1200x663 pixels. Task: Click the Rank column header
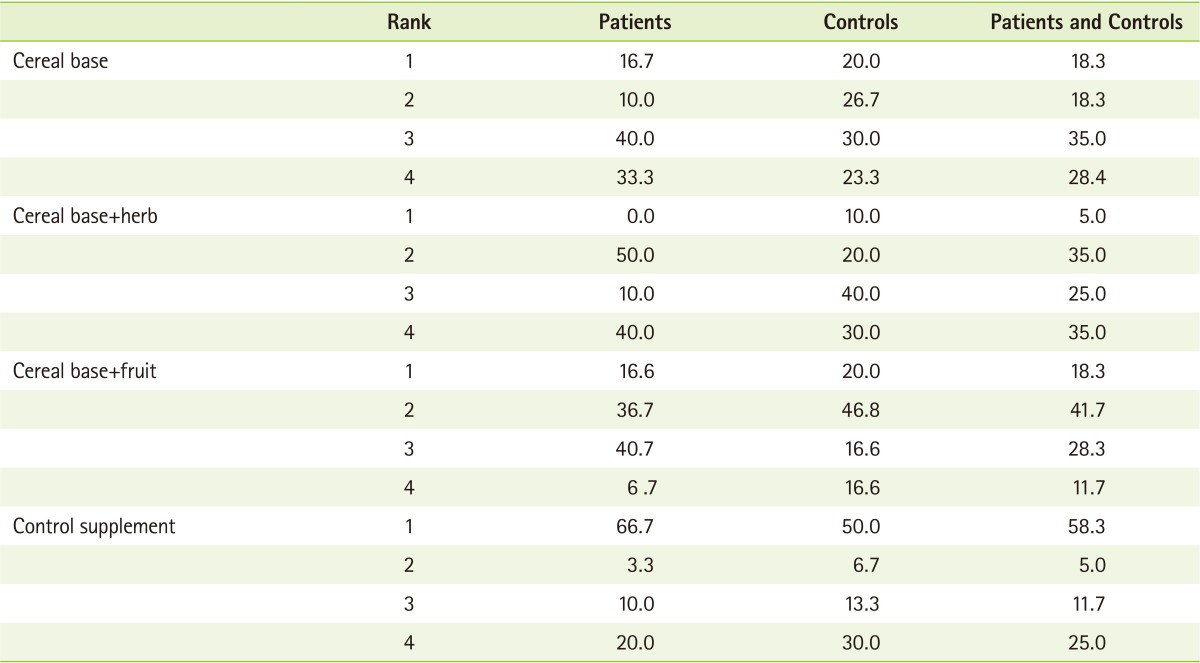pyautogui.click(x=409, y=22)
